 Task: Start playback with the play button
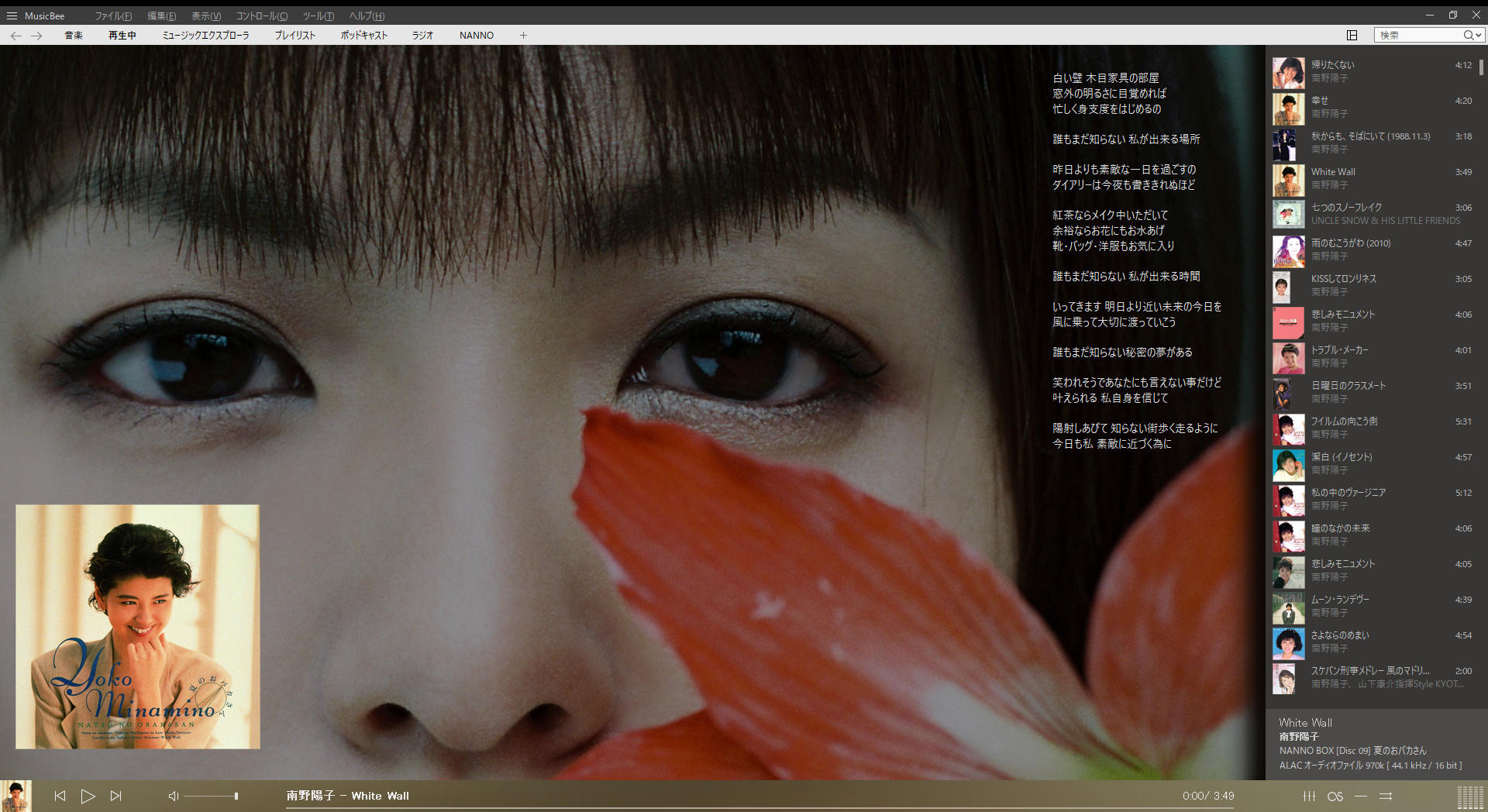coord(88,796)
